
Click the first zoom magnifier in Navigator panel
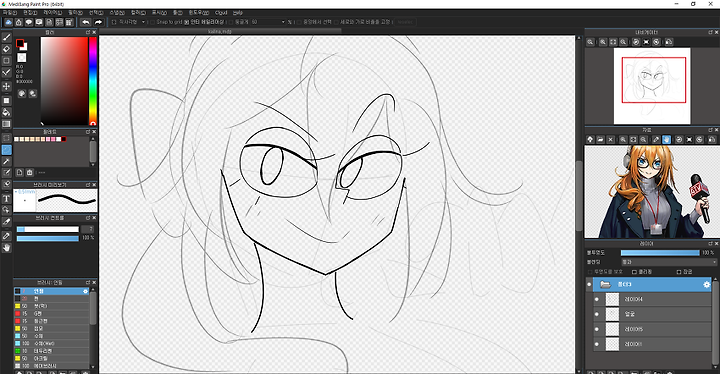(x=591, y=42)
